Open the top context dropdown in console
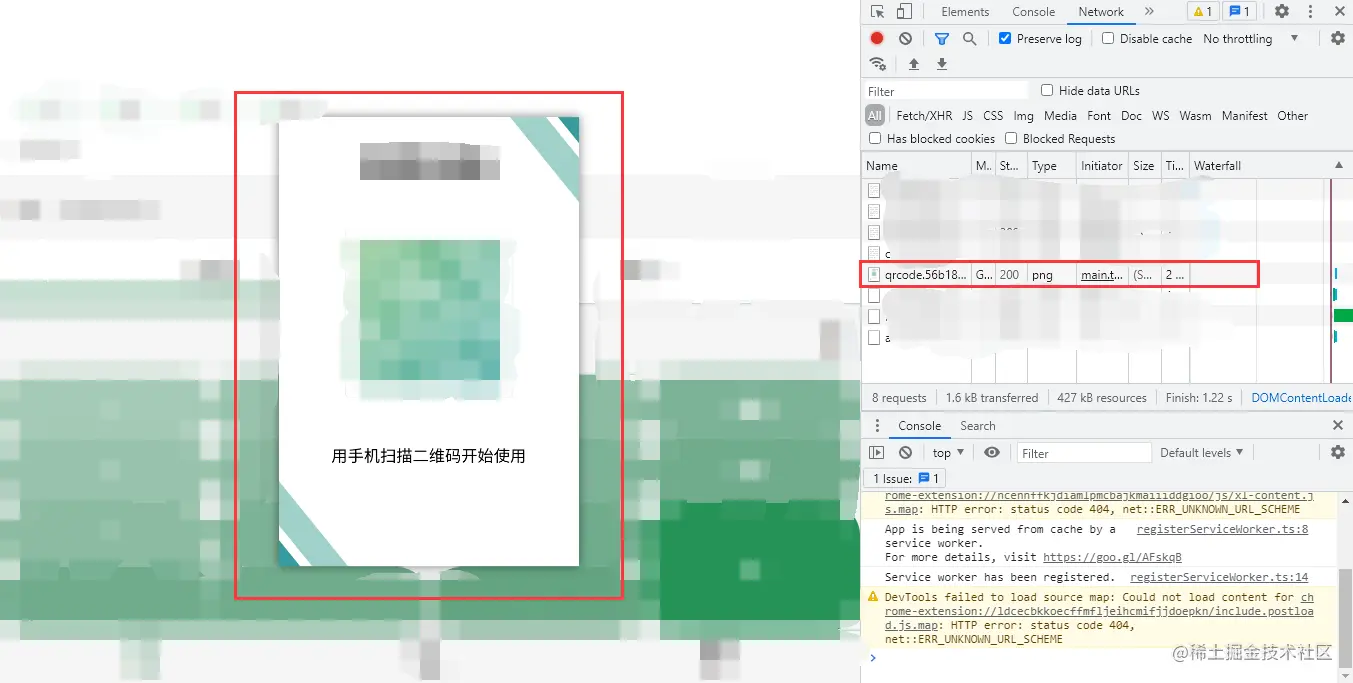 (x=947, y=453)
